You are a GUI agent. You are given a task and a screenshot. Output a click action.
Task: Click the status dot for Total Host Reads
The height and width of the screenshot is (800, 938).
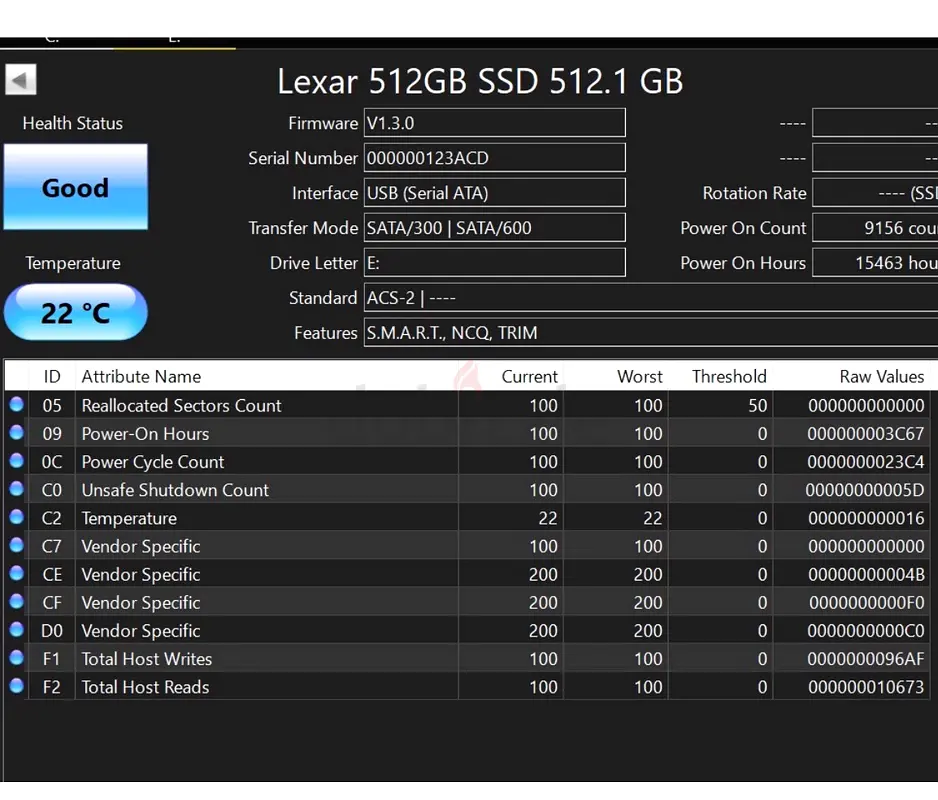(17, 686)
